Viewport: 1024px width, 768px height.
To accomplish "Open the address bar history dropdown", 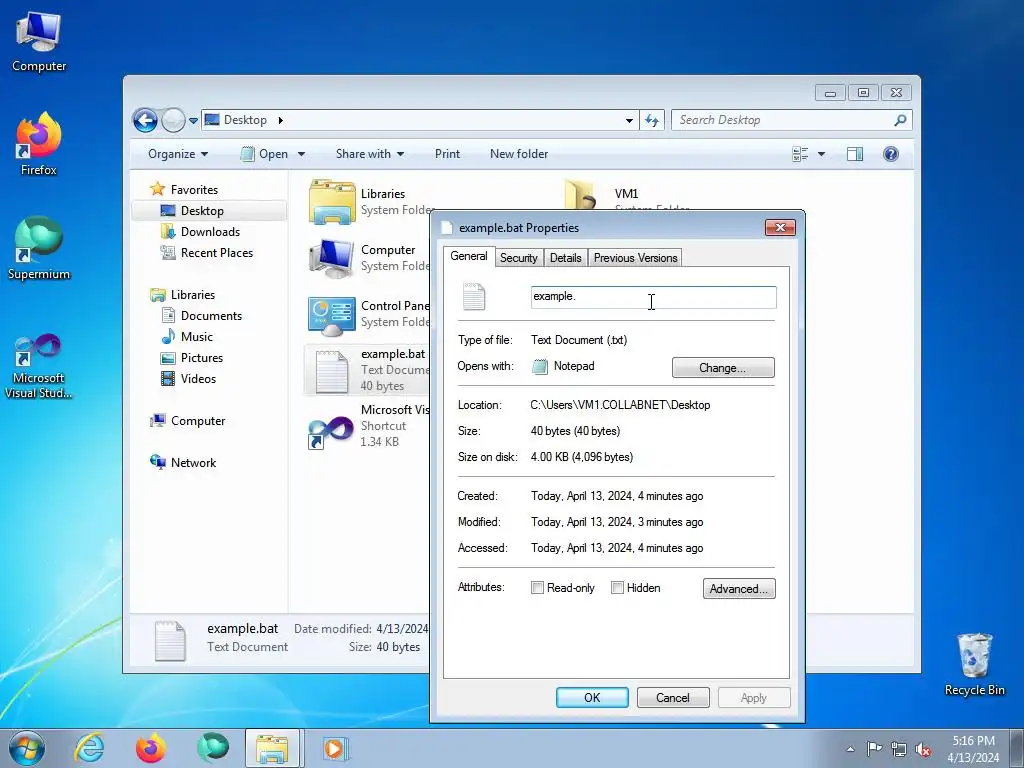I will click(x=629, y=120).
